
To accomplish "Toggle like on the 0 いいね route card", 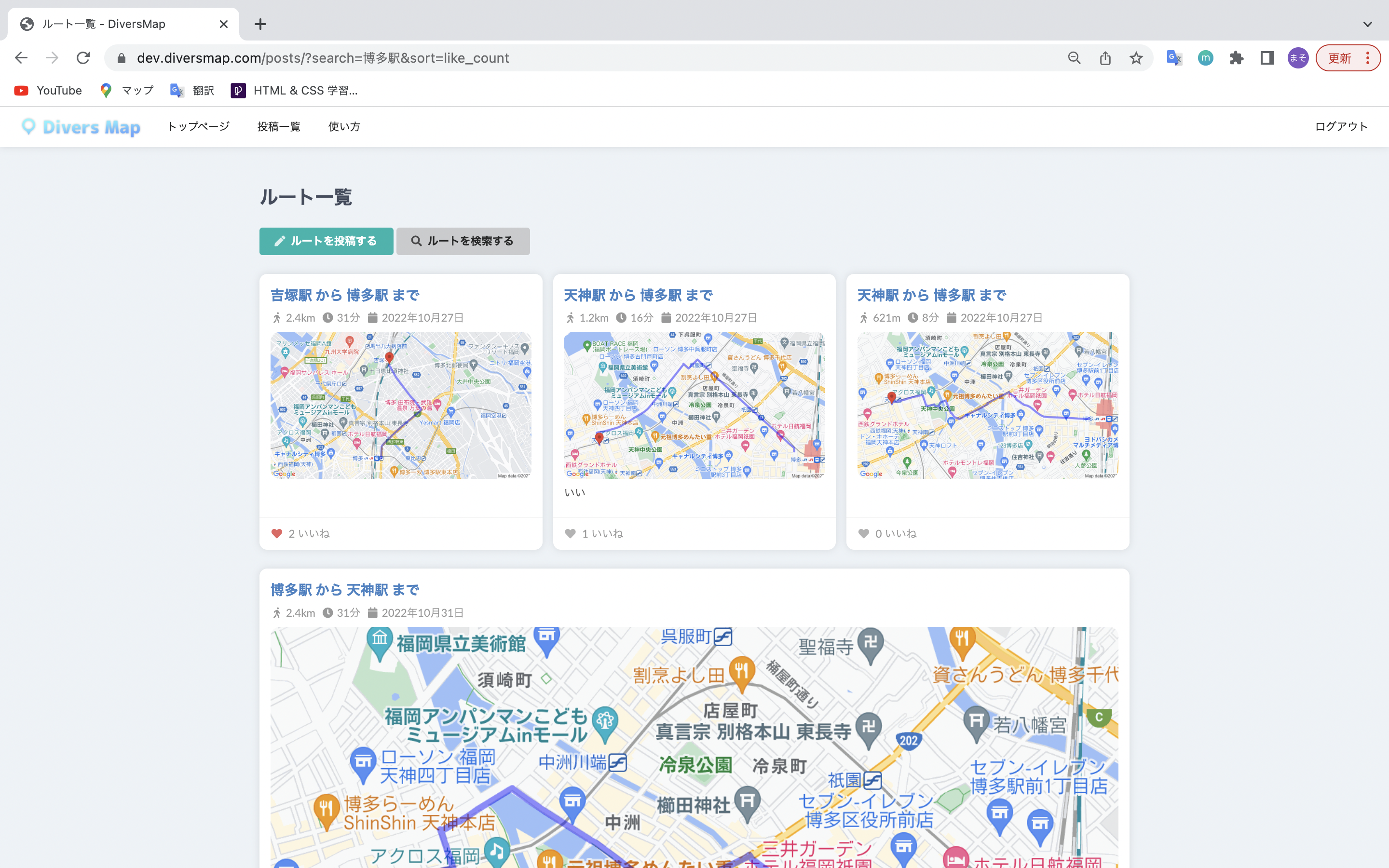I will [x=863, y=533].
